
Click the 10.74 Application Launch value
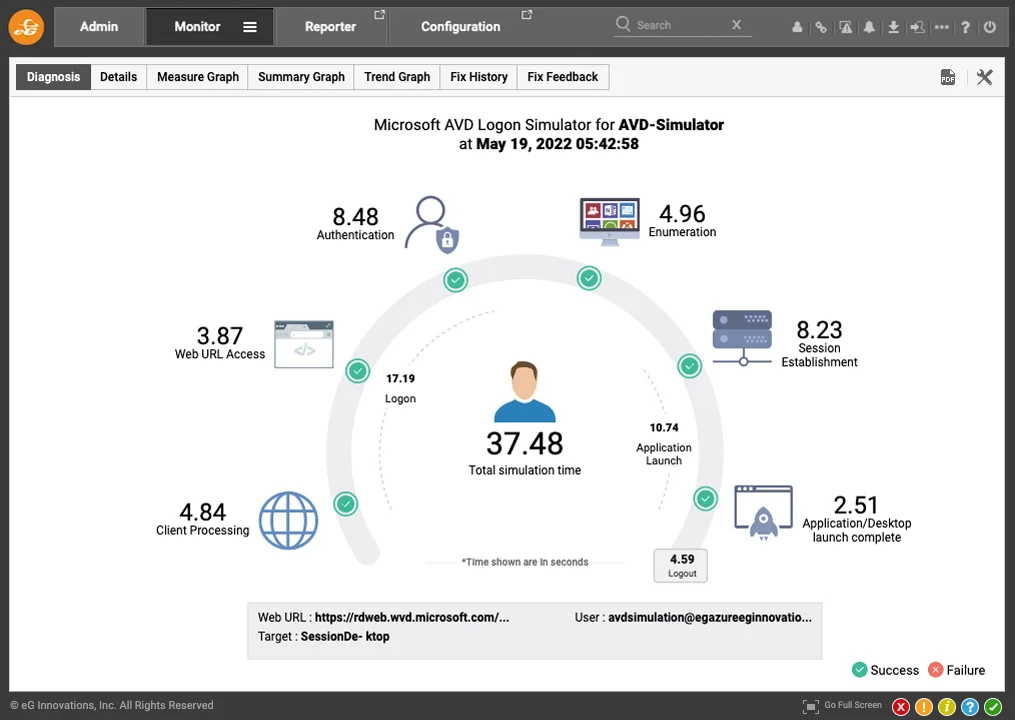coord(664,427)
